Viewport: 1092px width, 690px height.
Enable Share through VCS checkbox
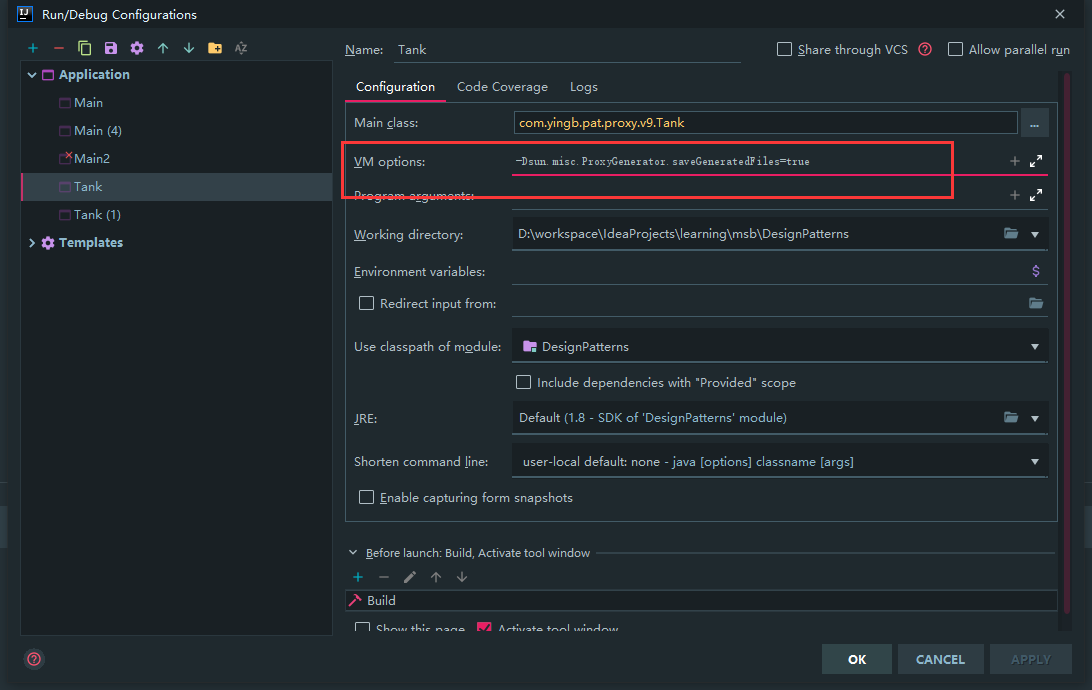point(785,50)
